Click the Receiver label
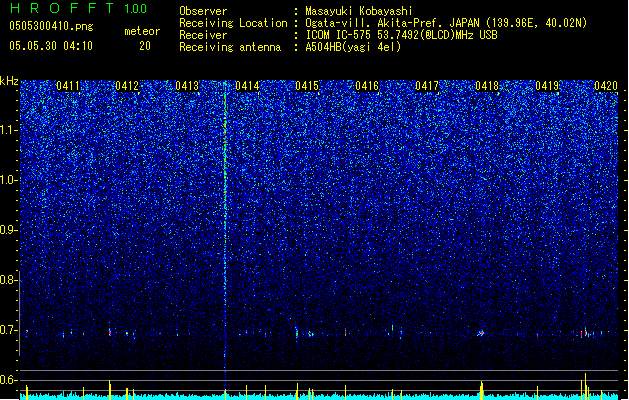 203,35
